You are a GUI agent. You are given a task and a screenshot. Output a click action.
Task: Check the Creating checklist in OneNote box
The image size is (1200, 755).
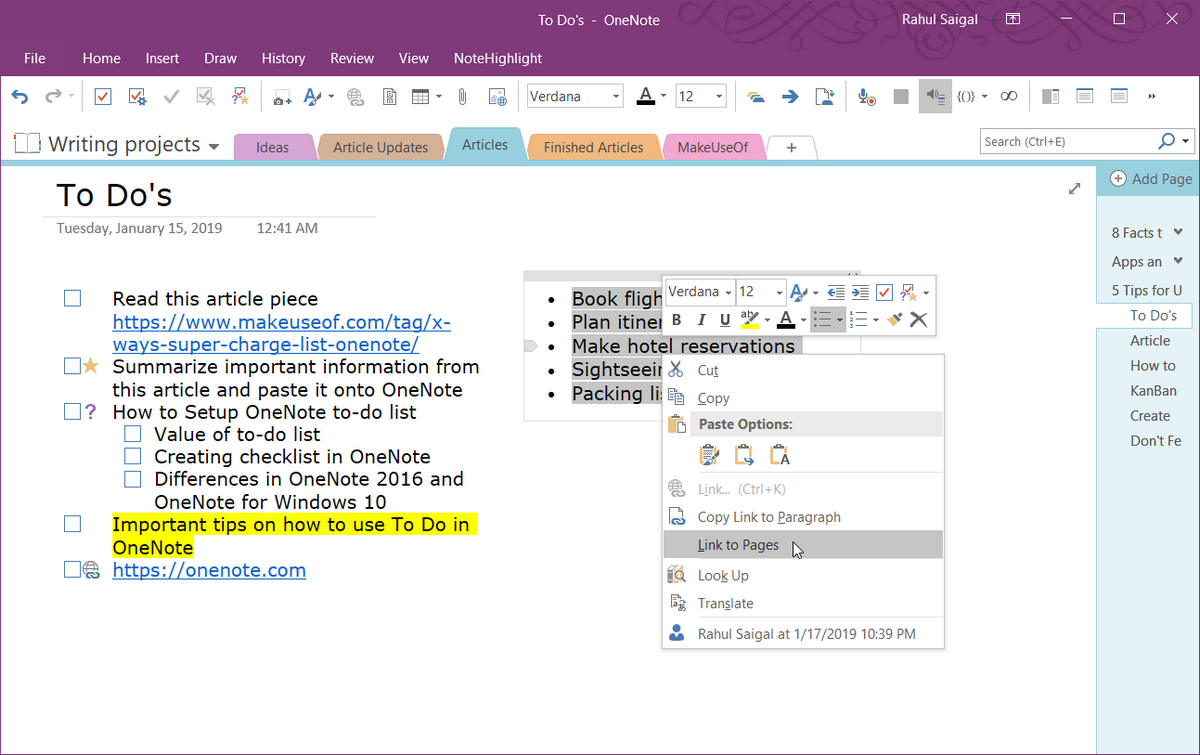pyautogui.click(x=132, y=456)
